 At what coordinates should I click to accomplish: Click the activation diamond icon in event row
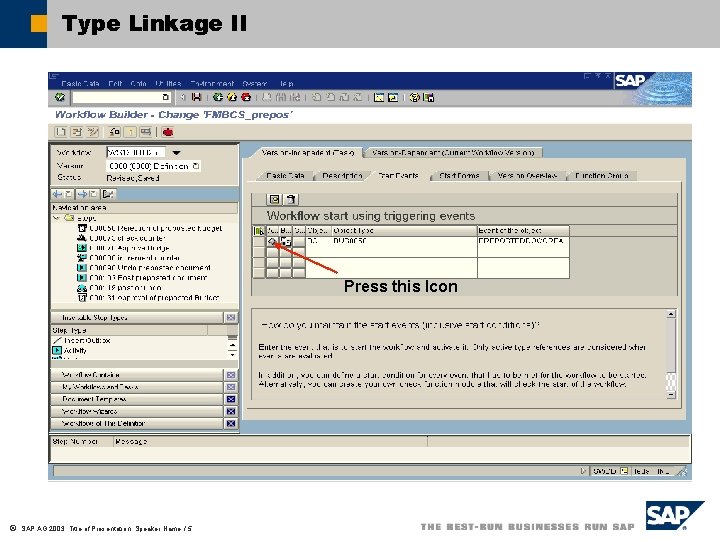(x=272, y=241)
